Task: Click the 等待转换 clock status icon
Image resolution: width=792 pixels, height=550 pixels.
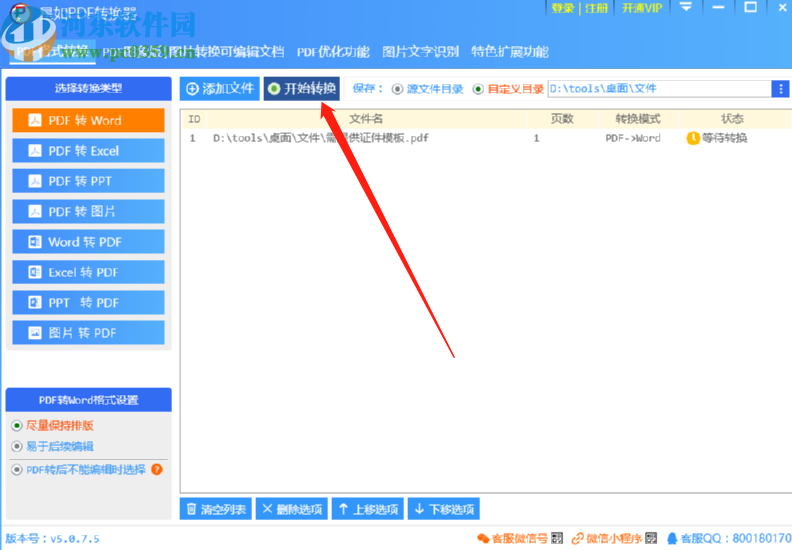Action: tap(693, 138)
